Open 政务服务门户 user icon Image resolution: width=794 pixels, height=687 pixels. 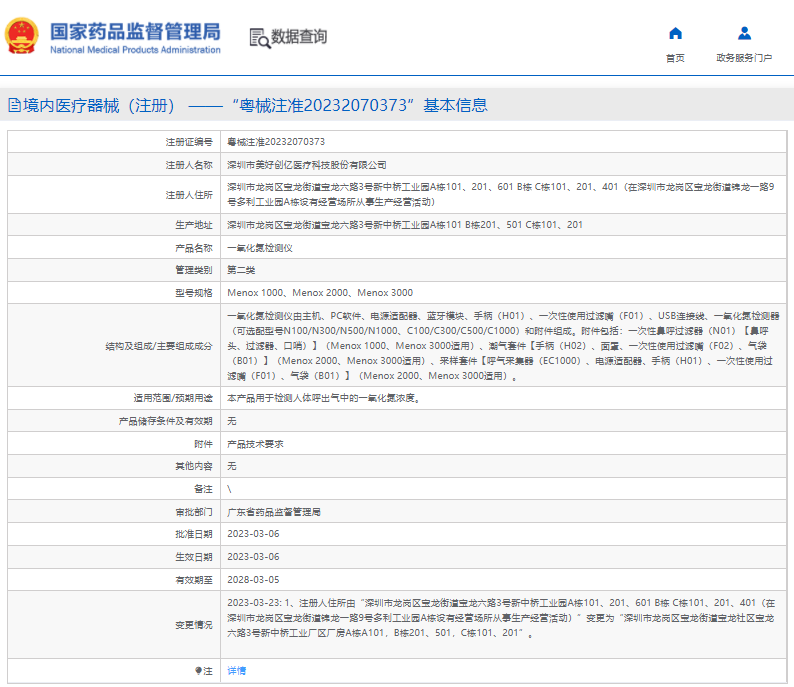744,33
